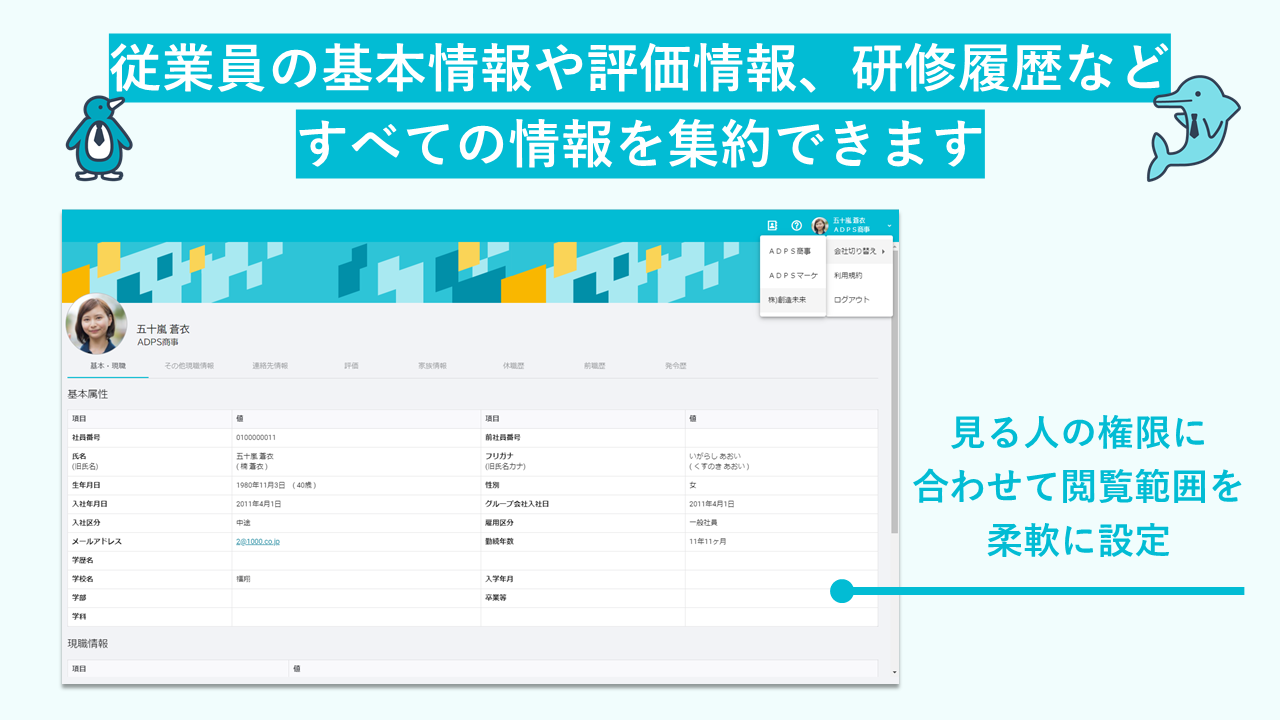Switch to the その他現職情報 tab
Image resolution: width=1280 pixels, height=720 pixels.
click(189, 366)
